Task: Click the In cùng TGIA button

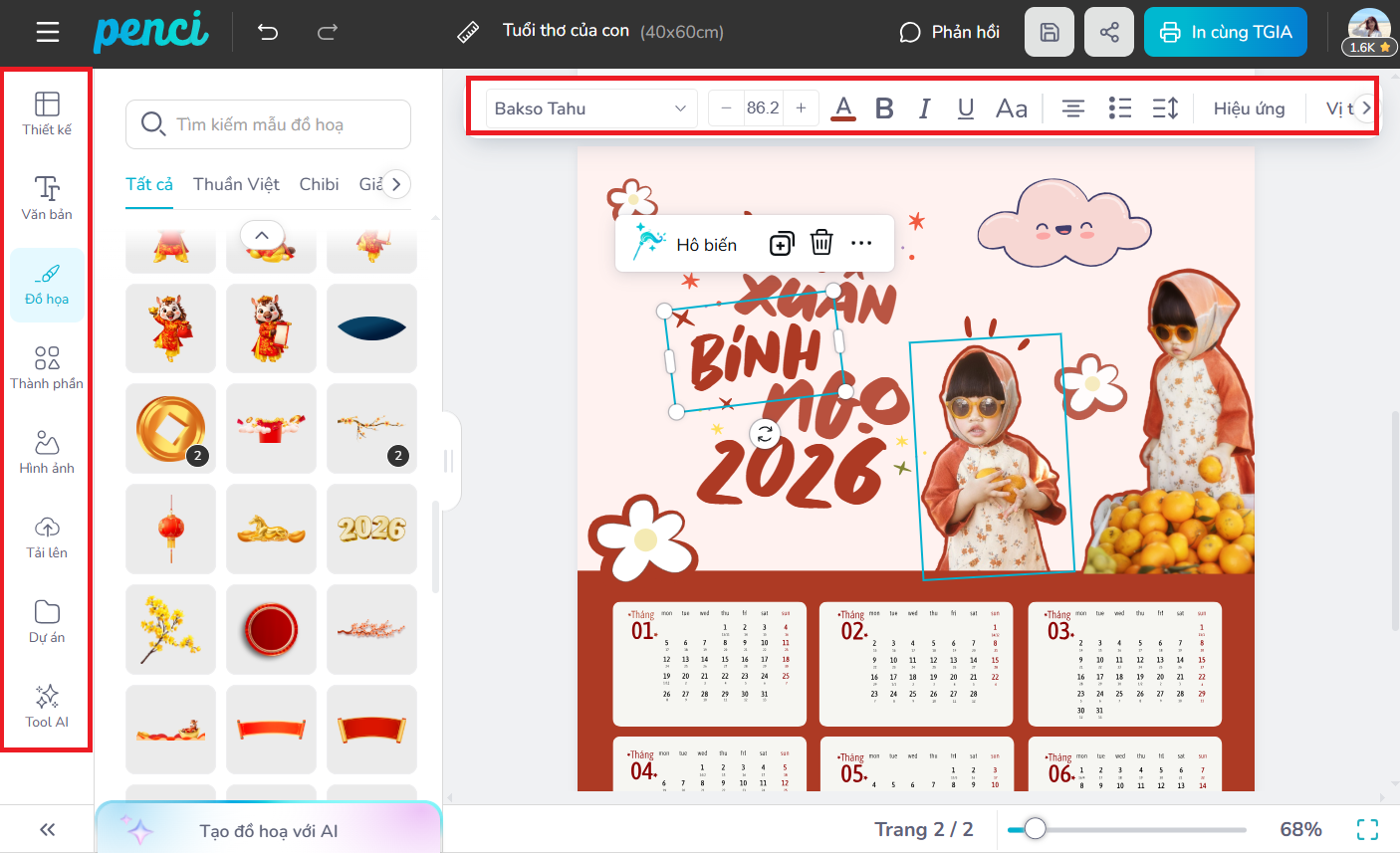Action: pos(1225,32)
